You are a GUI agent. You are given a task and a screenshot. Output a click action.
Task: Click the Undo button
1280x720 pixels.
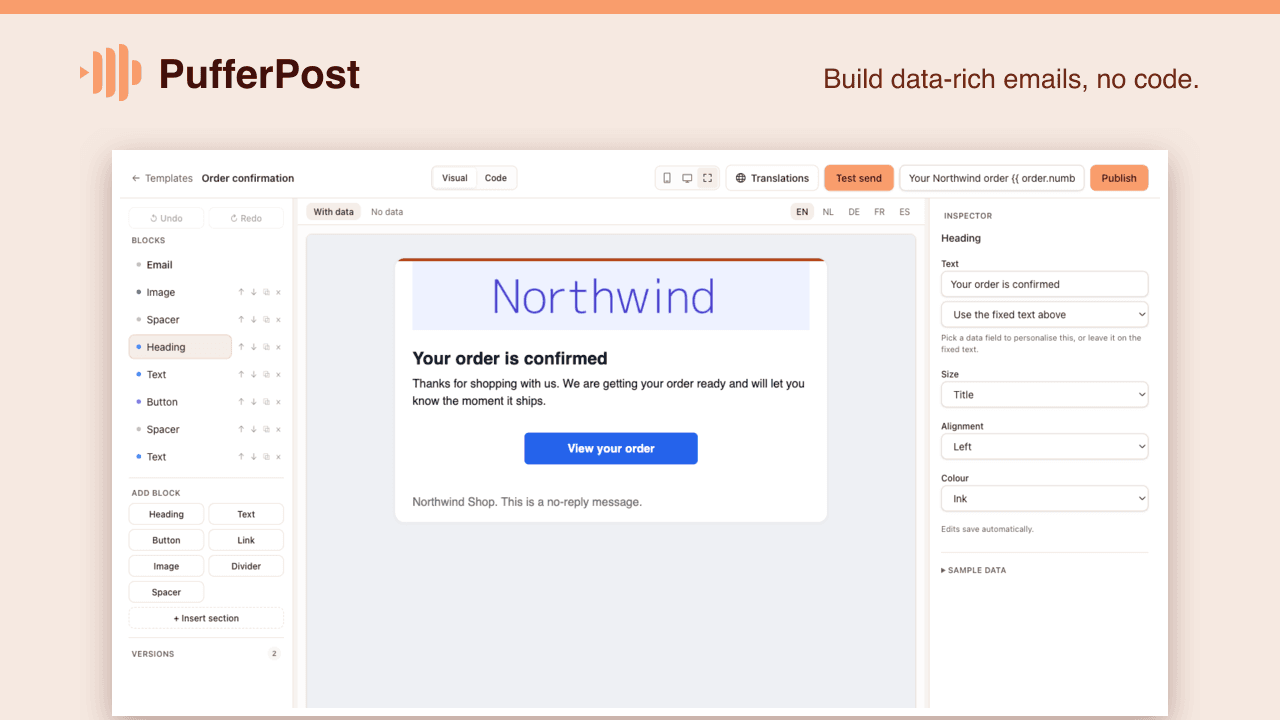coord(166,218)
